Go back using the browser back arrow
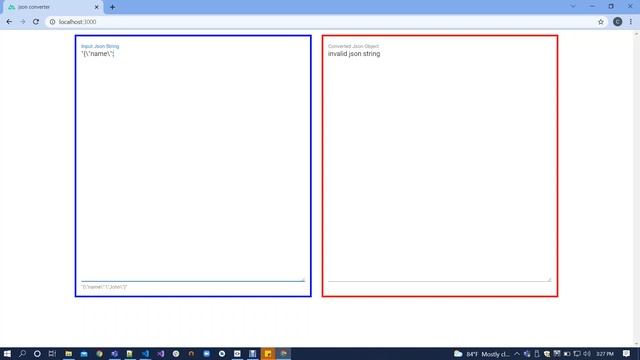 pos(9,22)
